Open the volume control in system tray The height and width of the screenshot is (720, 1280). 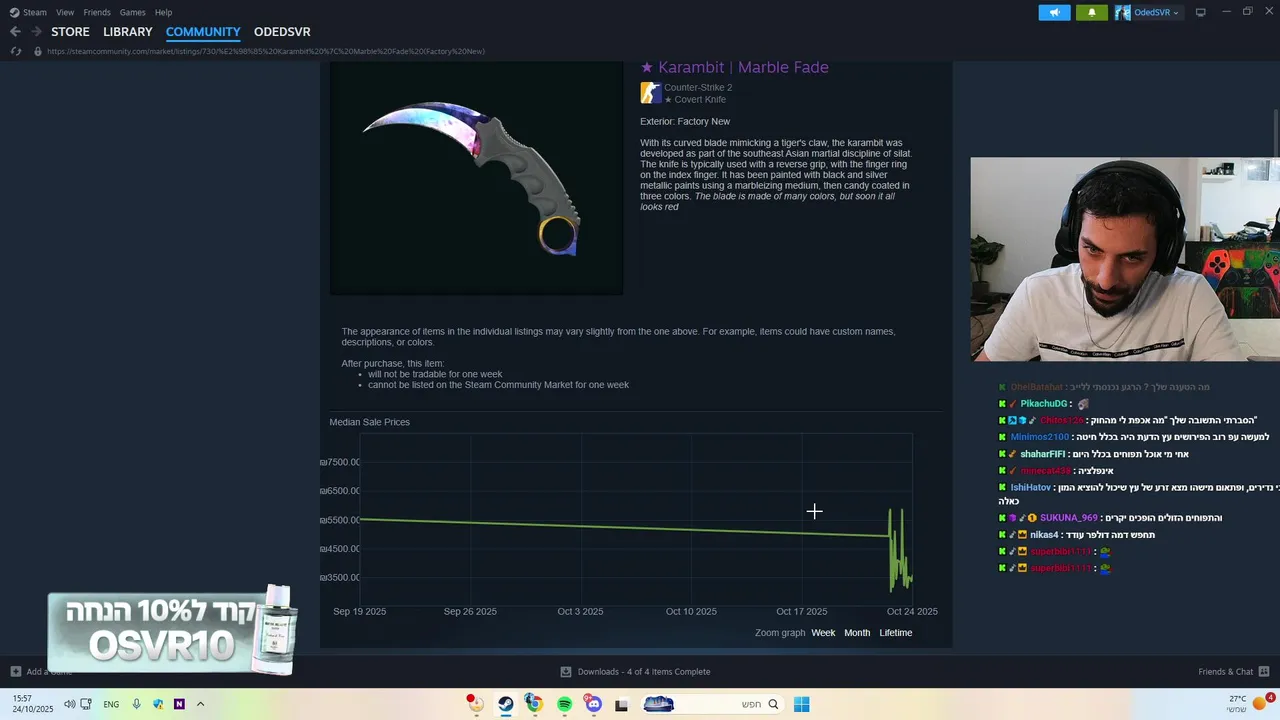pos(69,704)
